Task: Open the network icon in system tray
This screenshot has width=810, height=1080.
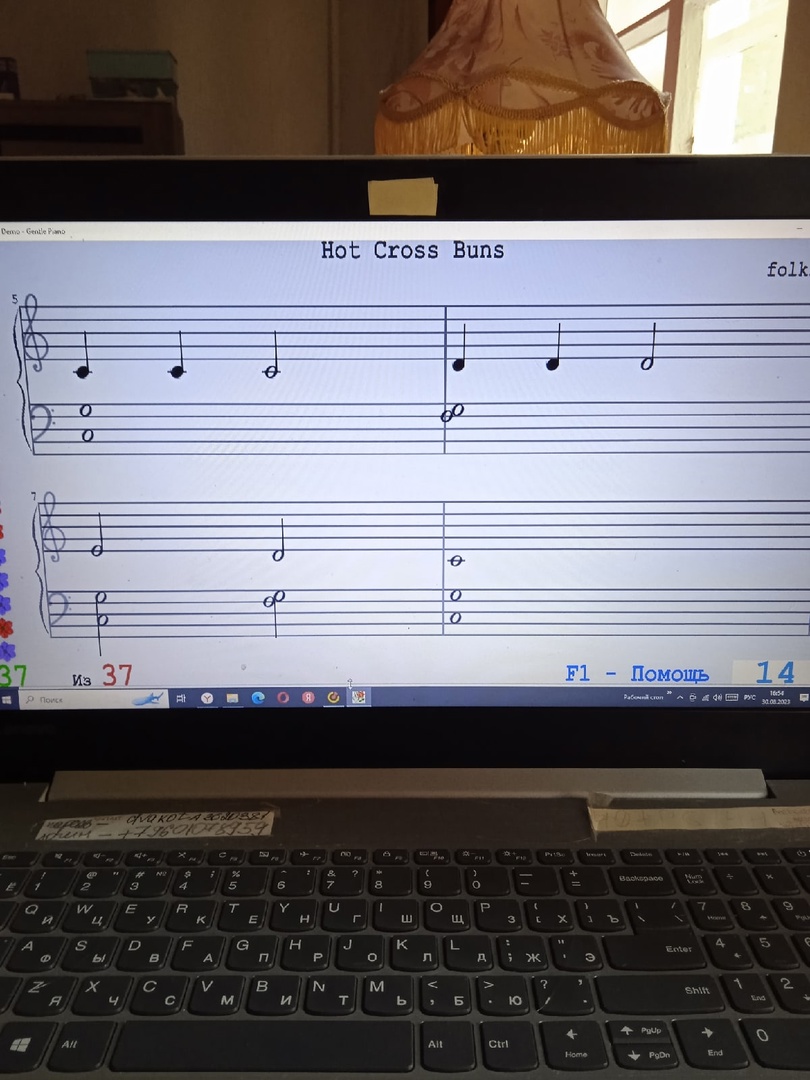Action: (705, 698)
